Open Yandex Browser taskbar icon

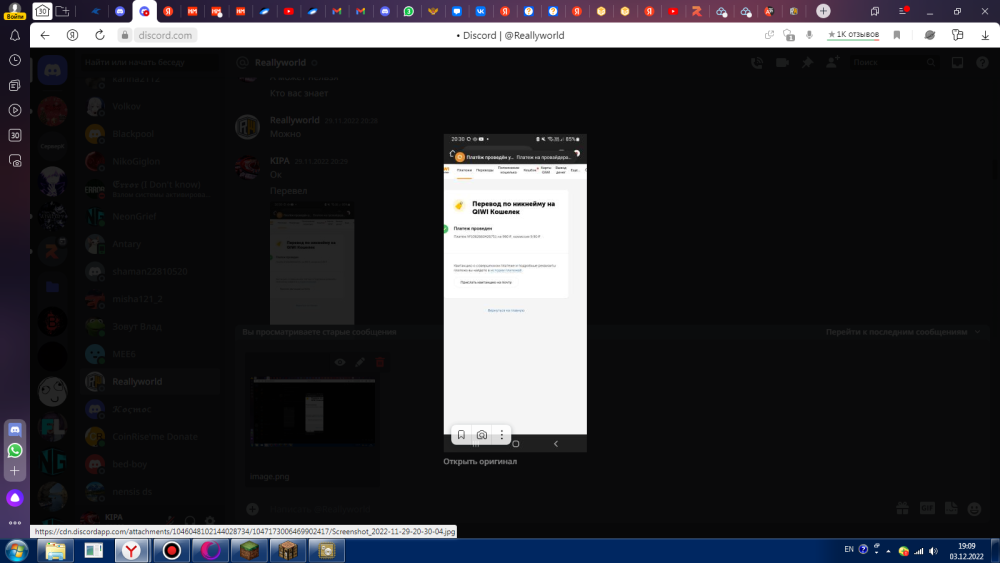click(x=131, y=551)
